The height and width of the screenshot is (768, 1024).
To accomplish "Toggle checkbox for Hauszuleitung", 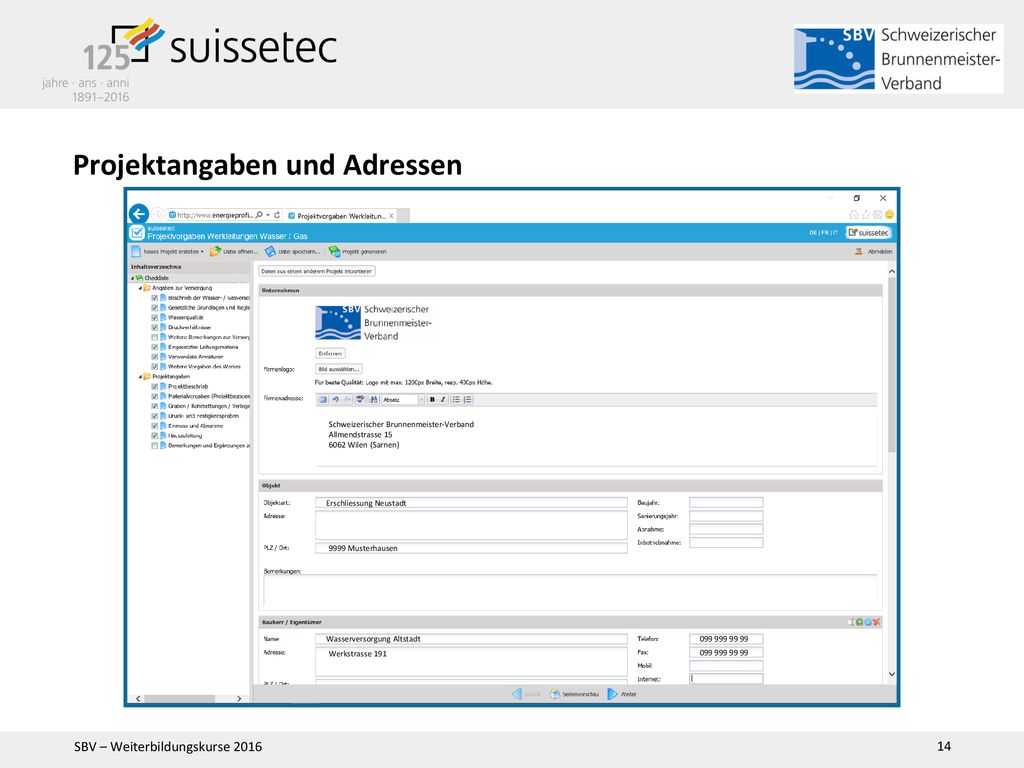I will click(155, 436).
